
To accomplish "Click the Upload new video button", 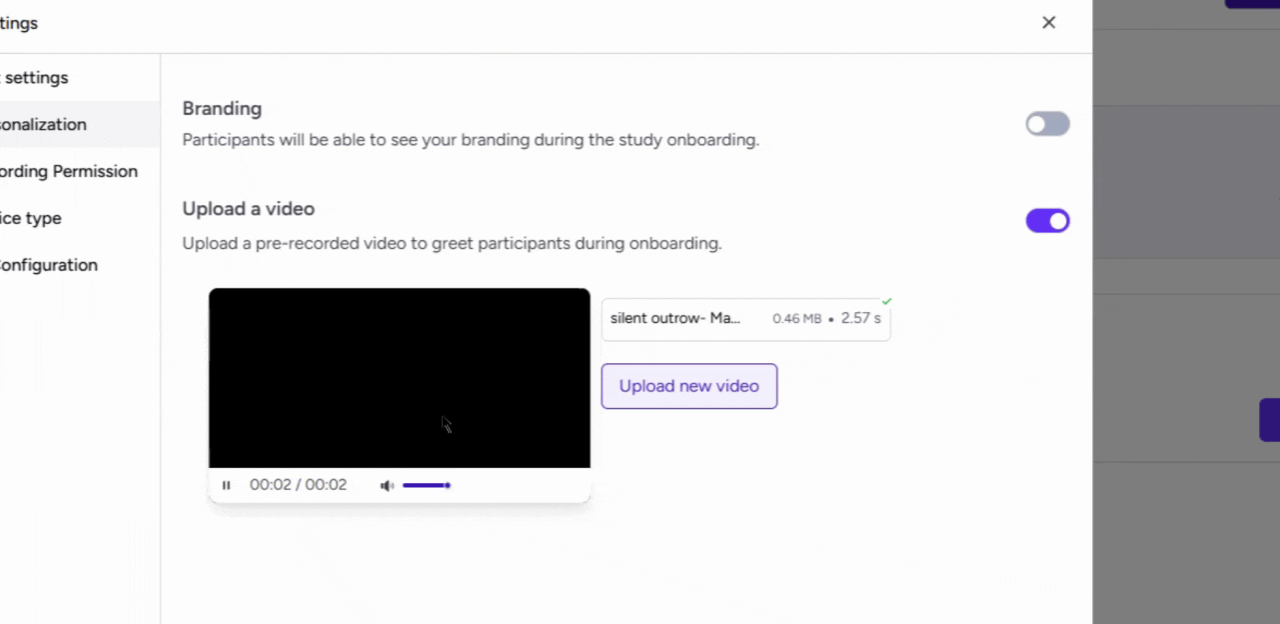I will pyautogui.click(x=689, y=386).
